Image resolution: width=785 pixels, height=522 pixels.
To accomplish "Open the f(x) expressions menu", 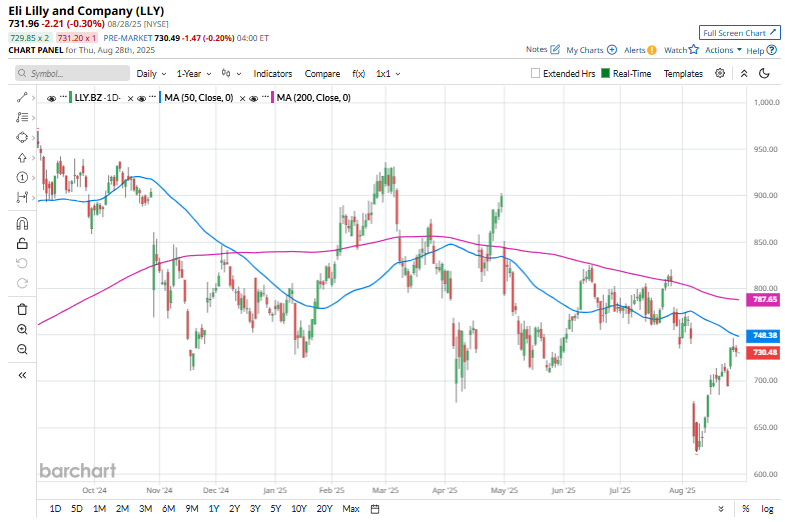I will [x=358, y=74].
